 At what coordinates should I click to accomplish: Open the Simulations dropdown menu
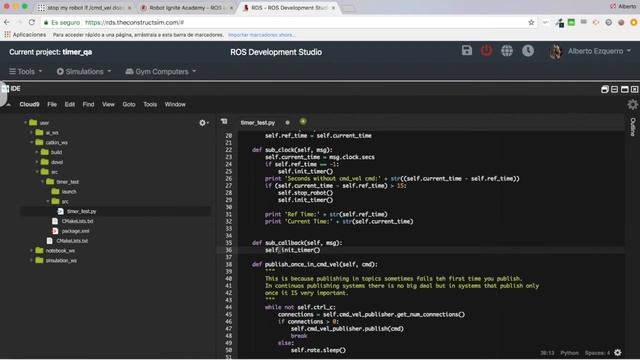click(84, 71)
